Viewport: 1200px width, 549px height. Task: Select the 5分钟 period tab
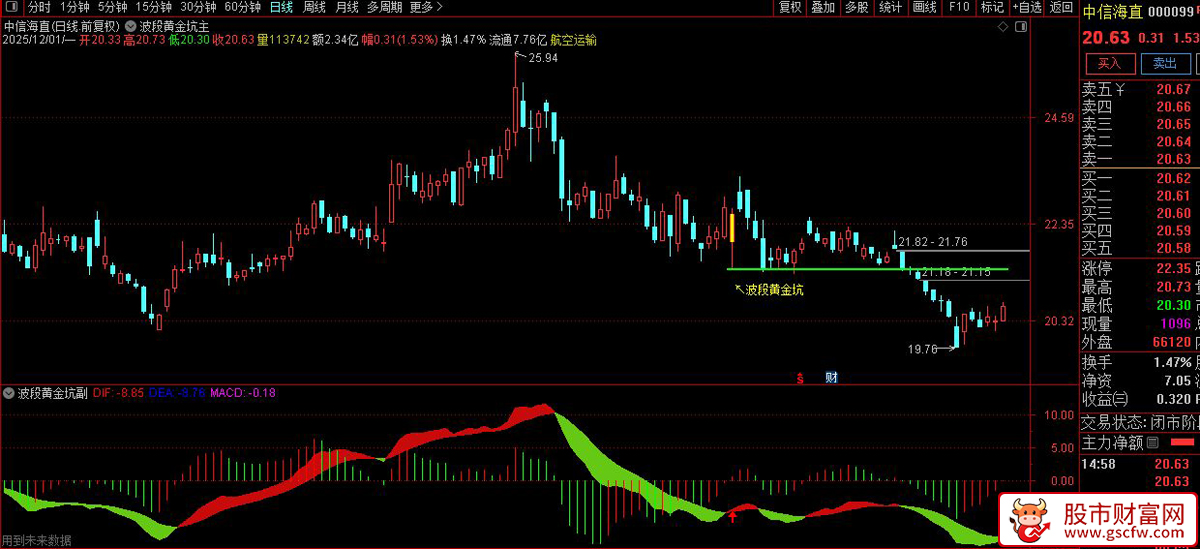(x=112, y=7)
